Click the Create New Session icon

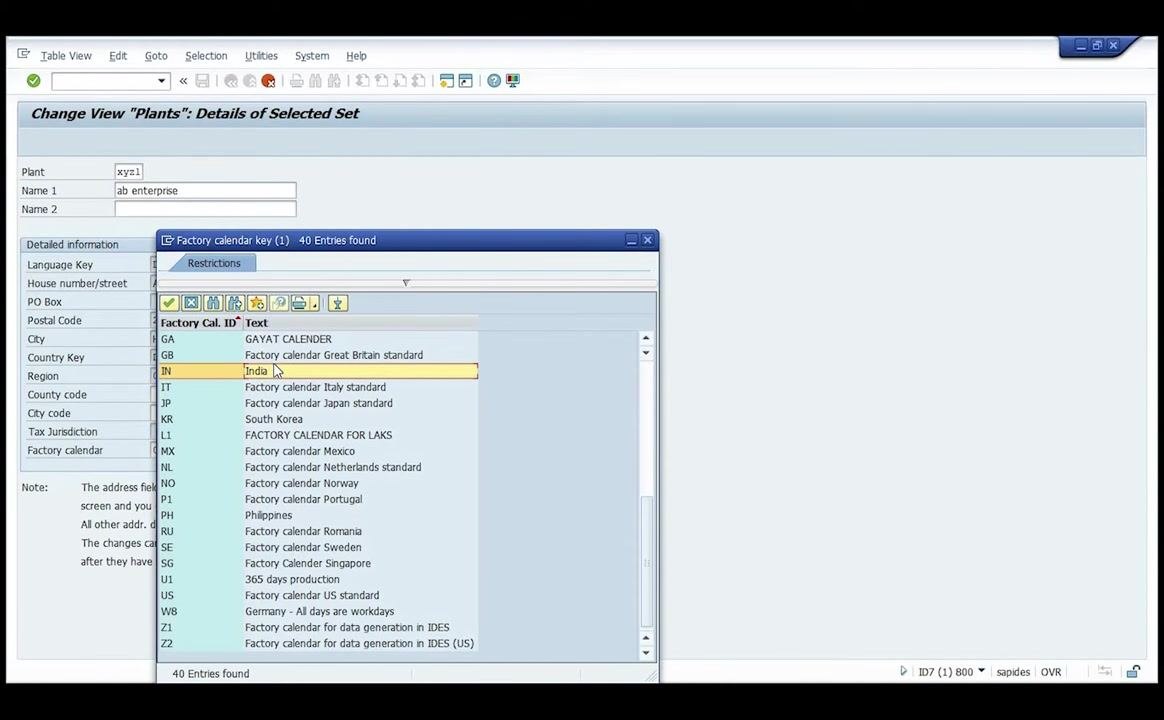coord(447,81)
